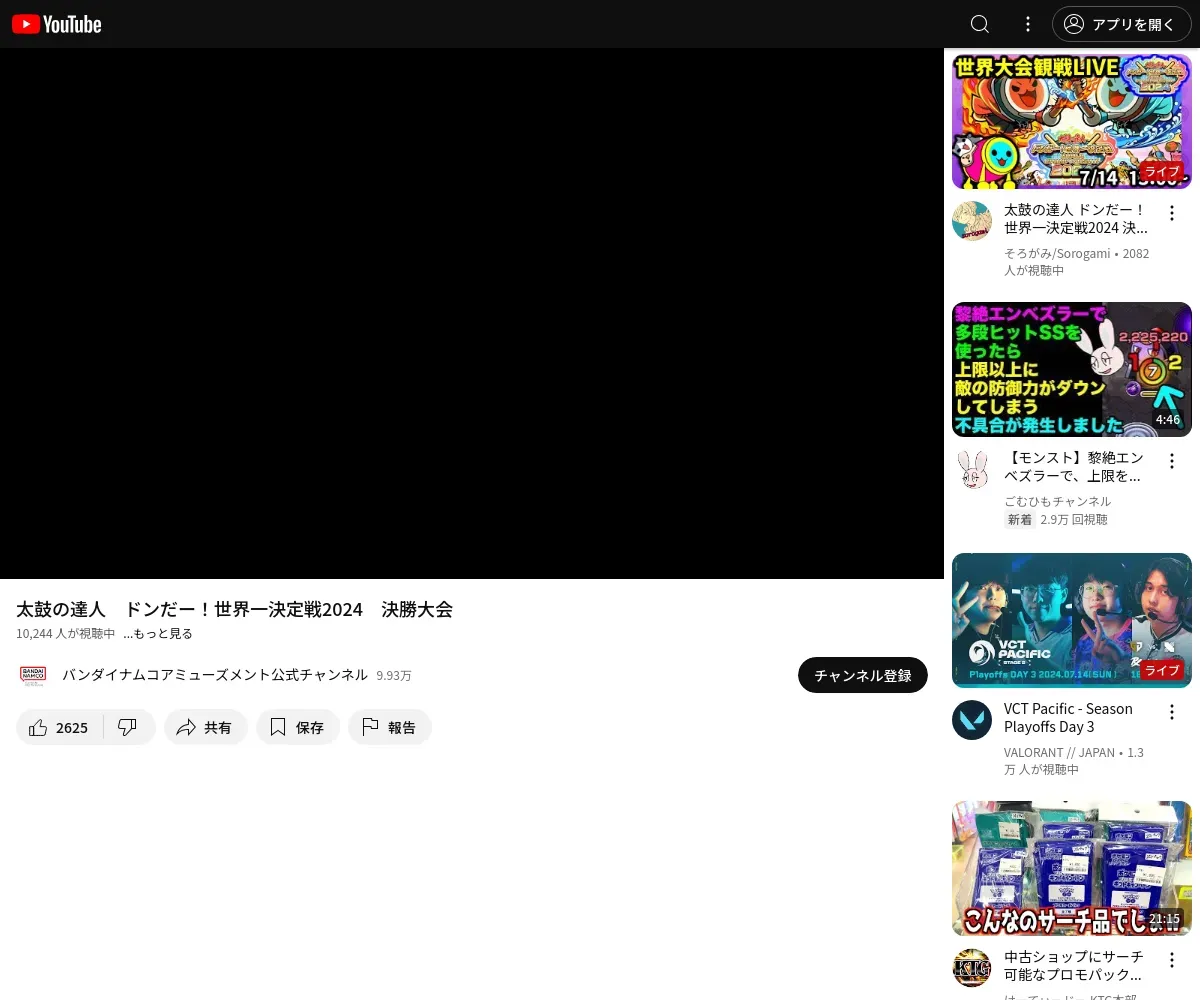Viewport: 1200px width, 1000px height.
Task: Open the header three-dot settings menu
Action: pyautogui.click(x=1028, y=24)
